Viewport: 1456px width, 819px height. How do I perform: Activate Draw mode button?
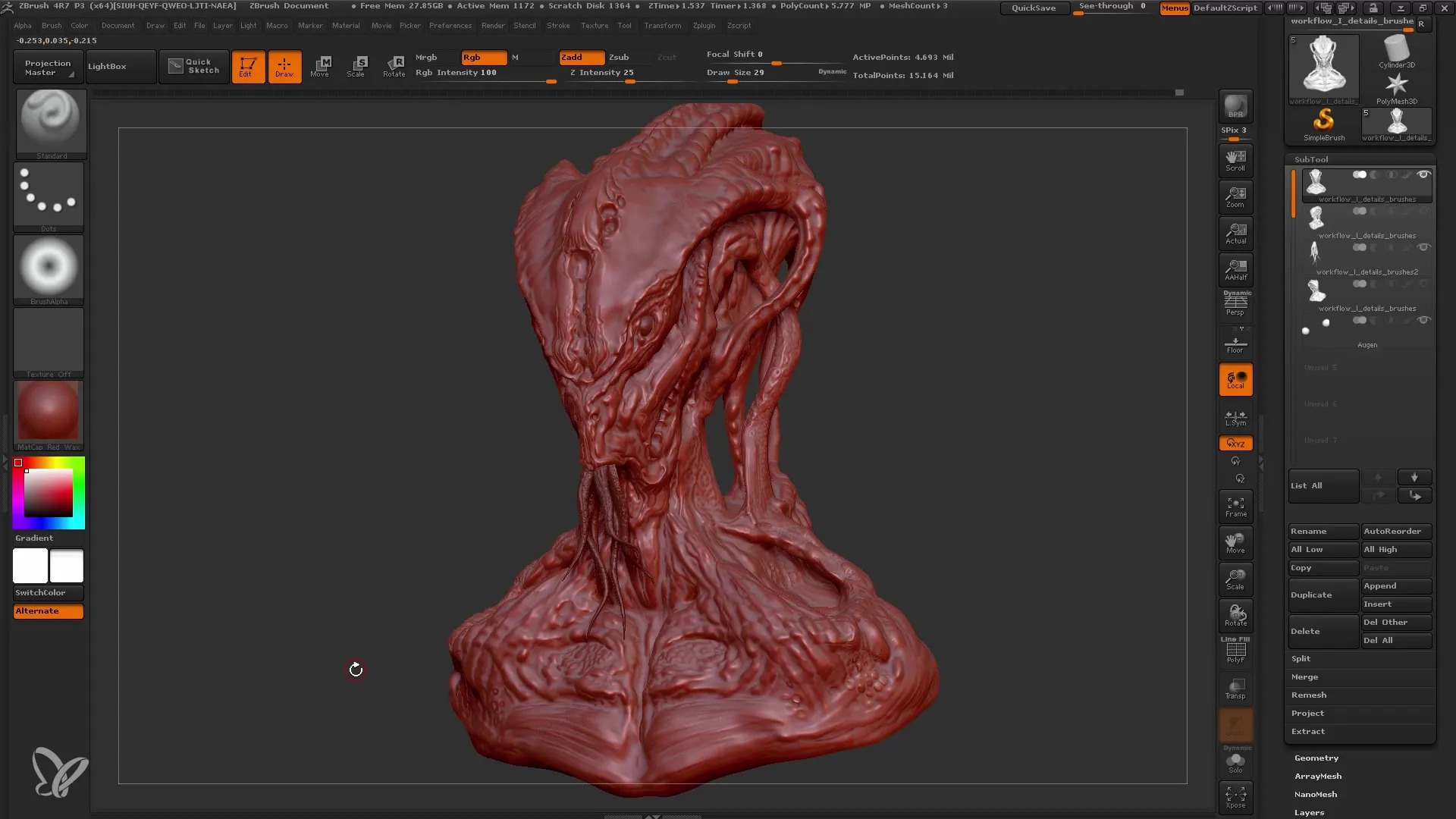(284, 67)
